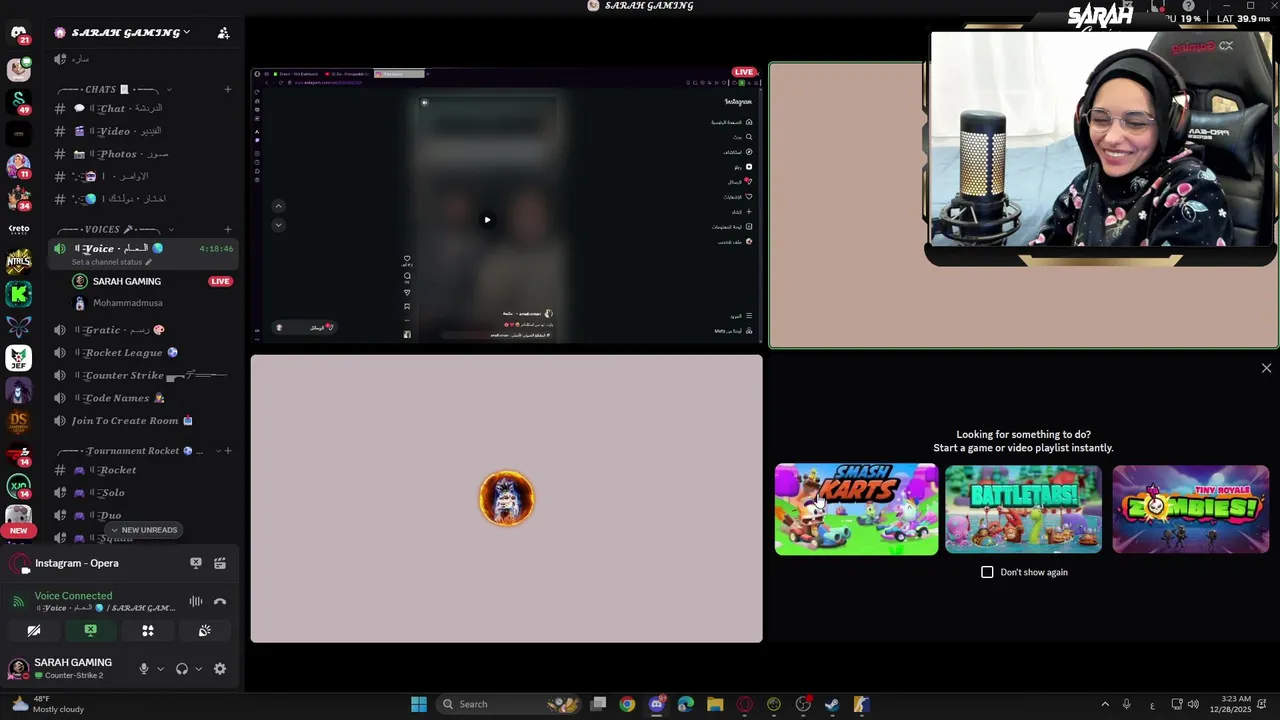Open Steam from taskbar
Image resolution: width=1280 pixels, height=720 pixels.
coord(832,704)
